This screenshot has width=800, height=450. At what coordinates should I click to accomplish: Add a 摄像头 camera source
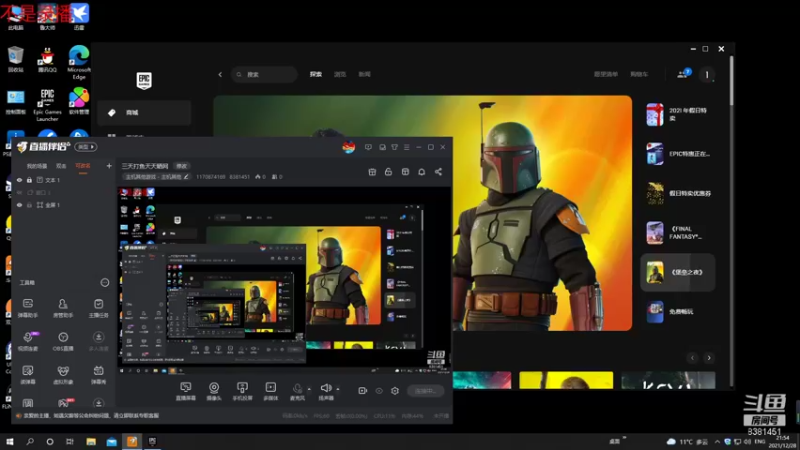(x=214, y=391)
